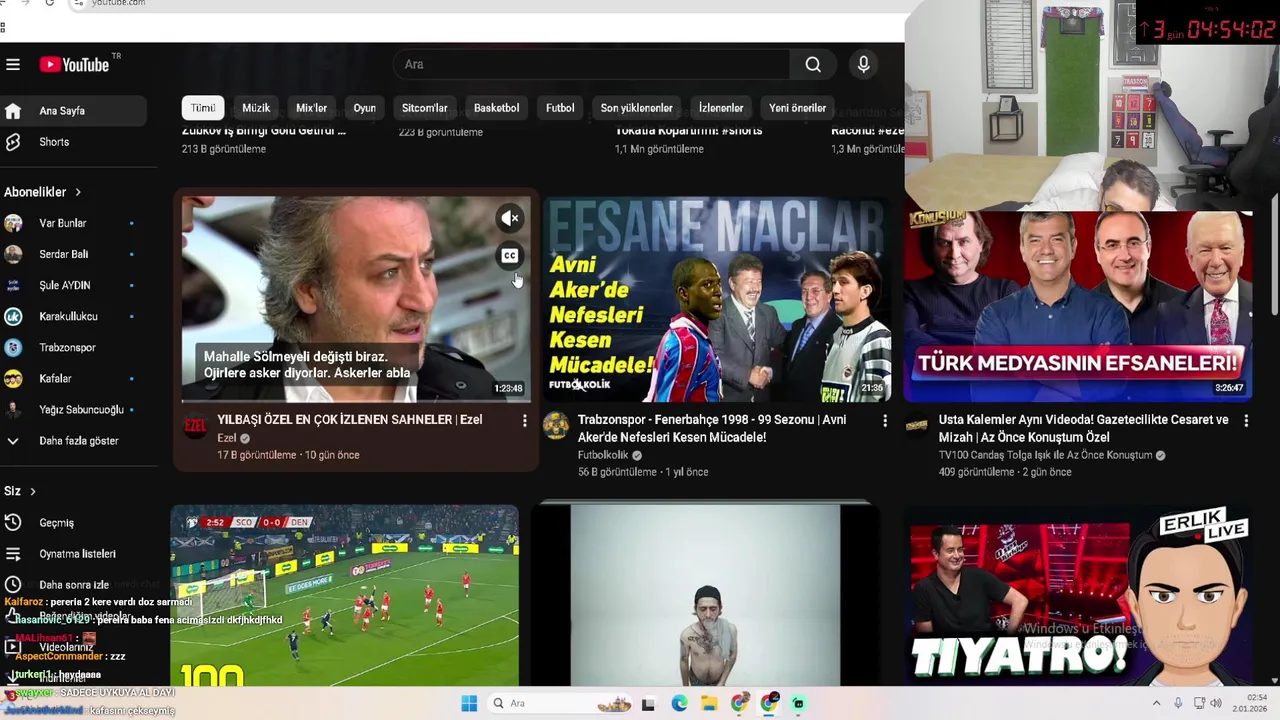Show hidden system tray icons
The image size is (1280, 720).
[1157, 703]
